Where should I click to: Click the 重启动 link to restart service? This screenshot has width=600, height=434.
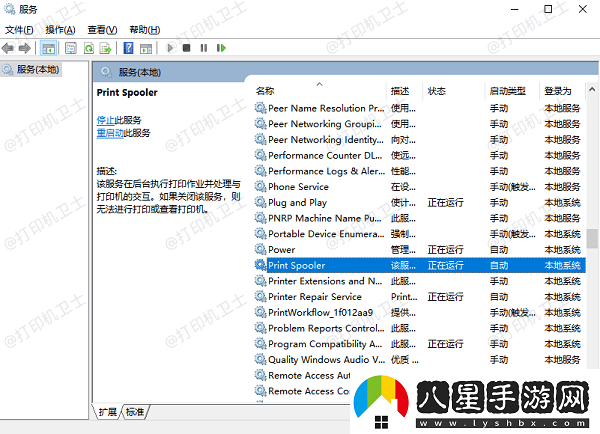click(110, 132)
